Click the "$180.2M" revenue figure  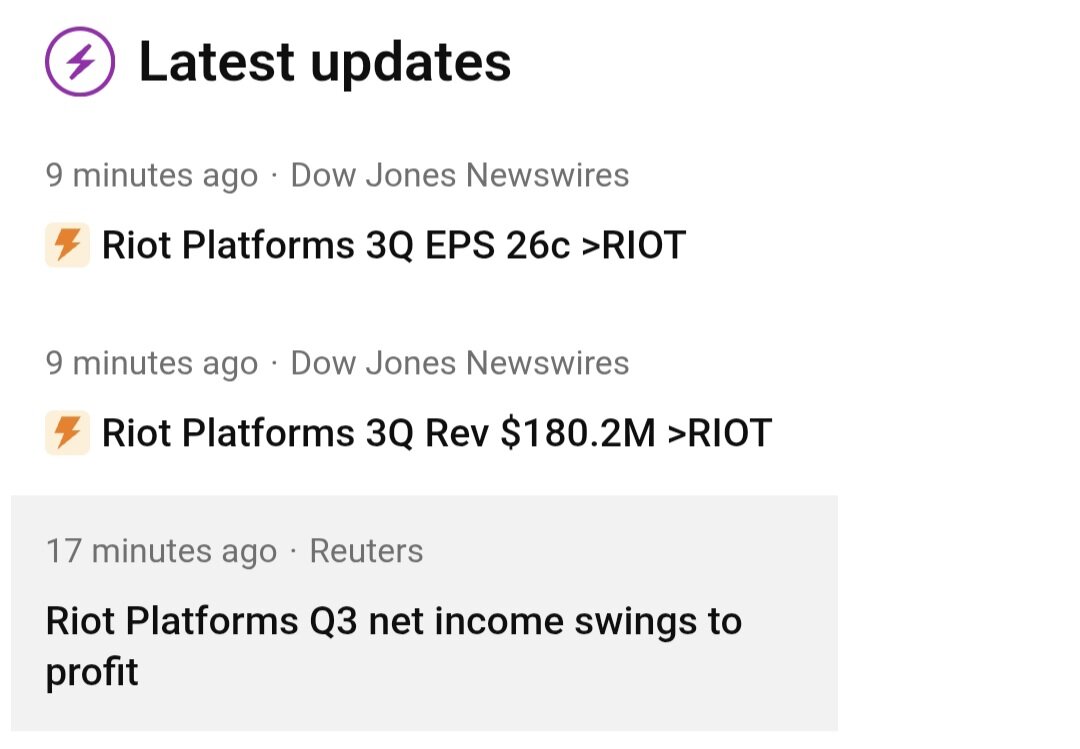[577, 433]
